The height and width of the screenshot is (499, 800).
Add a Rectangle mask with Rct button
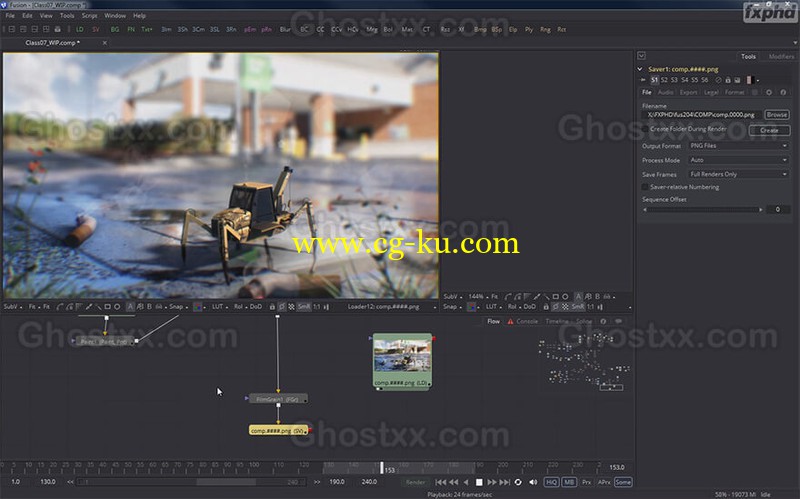562,30
